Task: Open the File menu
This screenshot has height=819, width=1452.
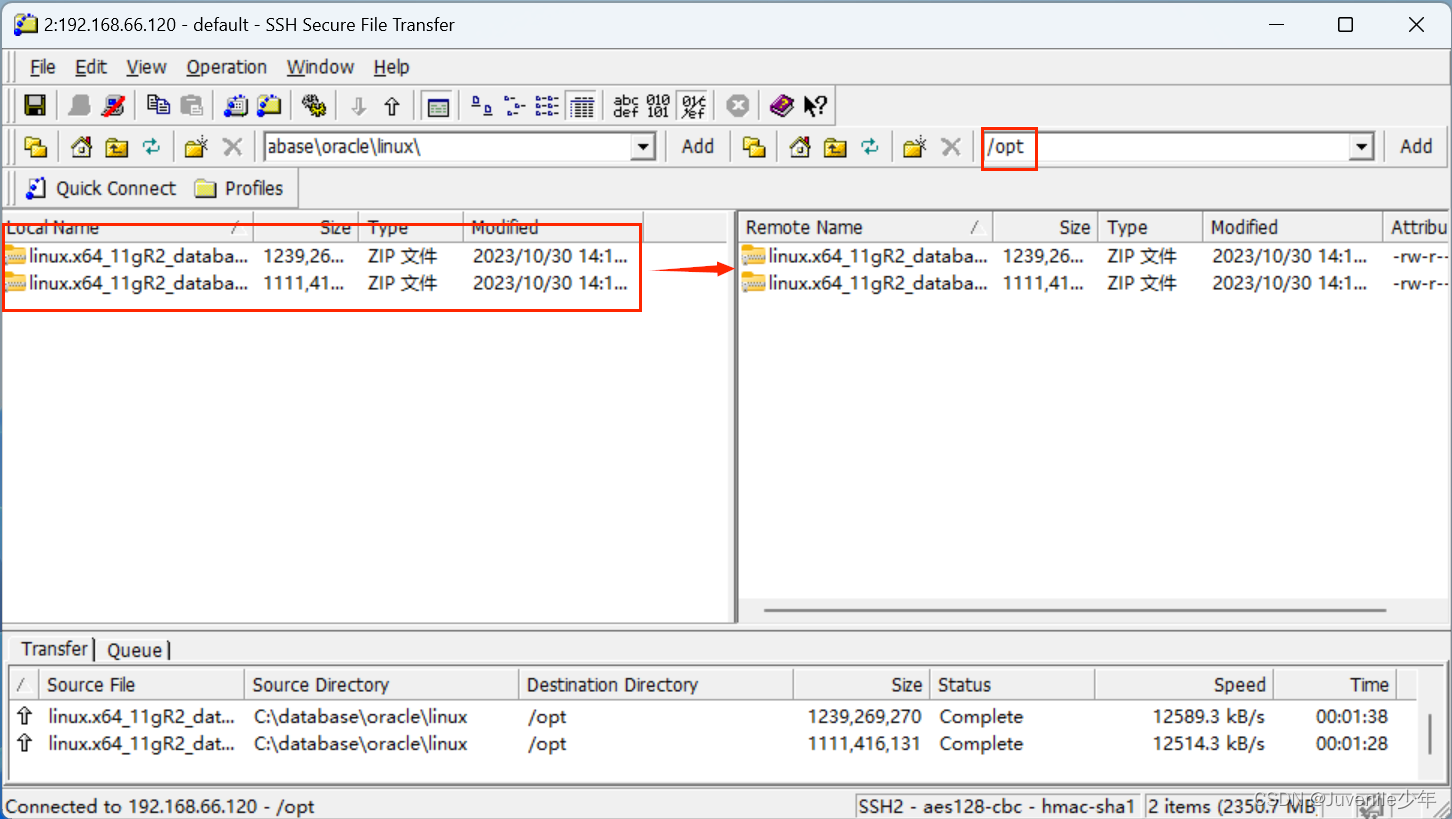Action: (x=43, y=67)
